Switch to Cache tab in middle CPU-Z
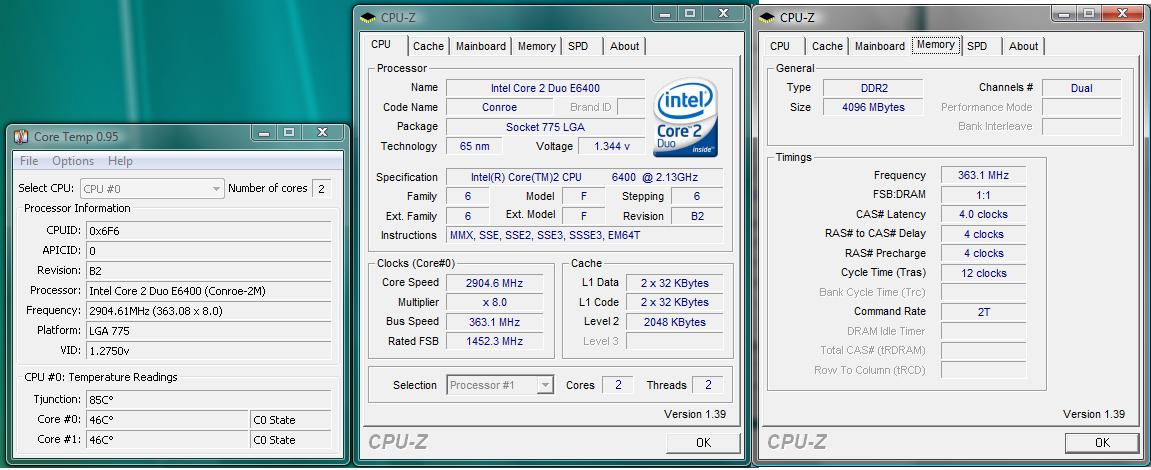The width and height of the screenshot is (1151, 470). pos(428,46)
